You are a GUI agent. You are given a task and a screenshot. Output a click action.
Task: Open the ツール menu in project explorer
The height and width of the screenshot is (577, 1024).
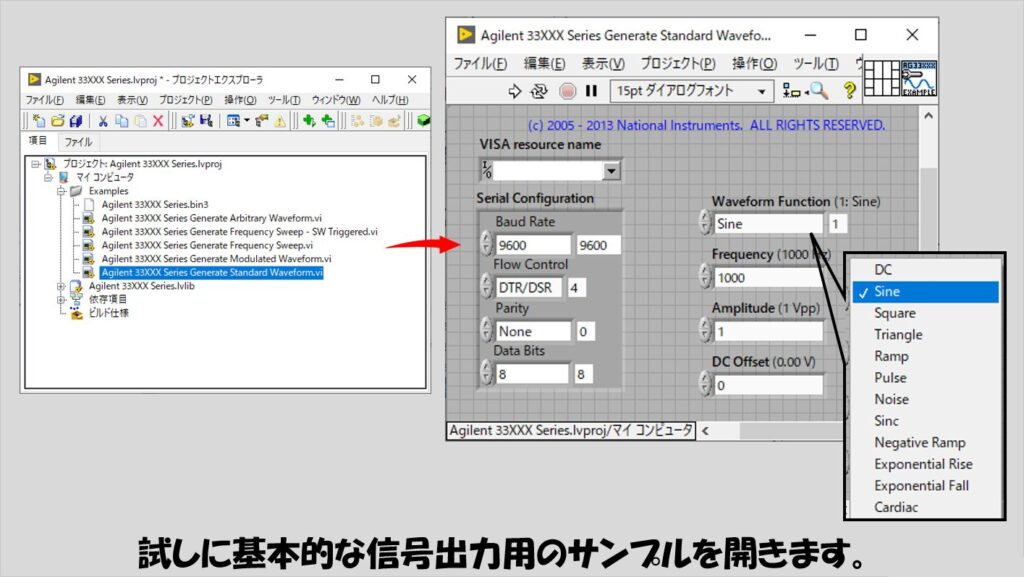tap(284, 100)
